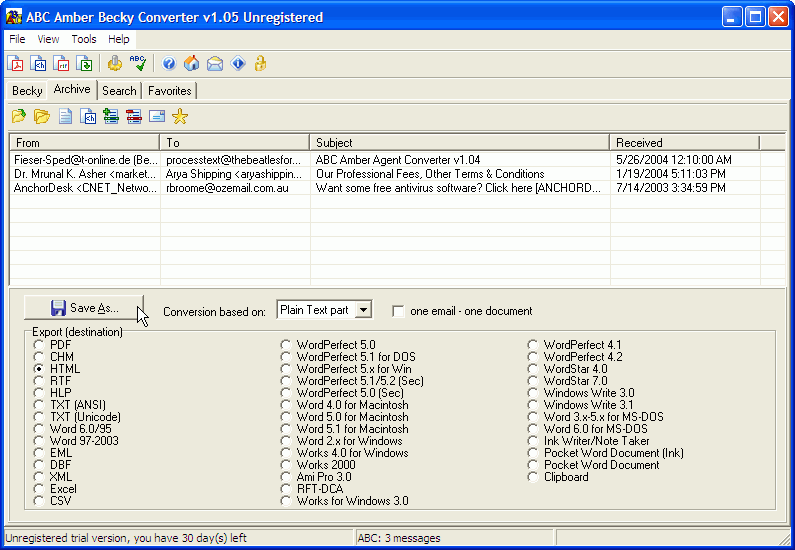Click the remove messages red minus icon
This screenshot has height=550, width=795.
pyautogui.click(x=134, y=116)
